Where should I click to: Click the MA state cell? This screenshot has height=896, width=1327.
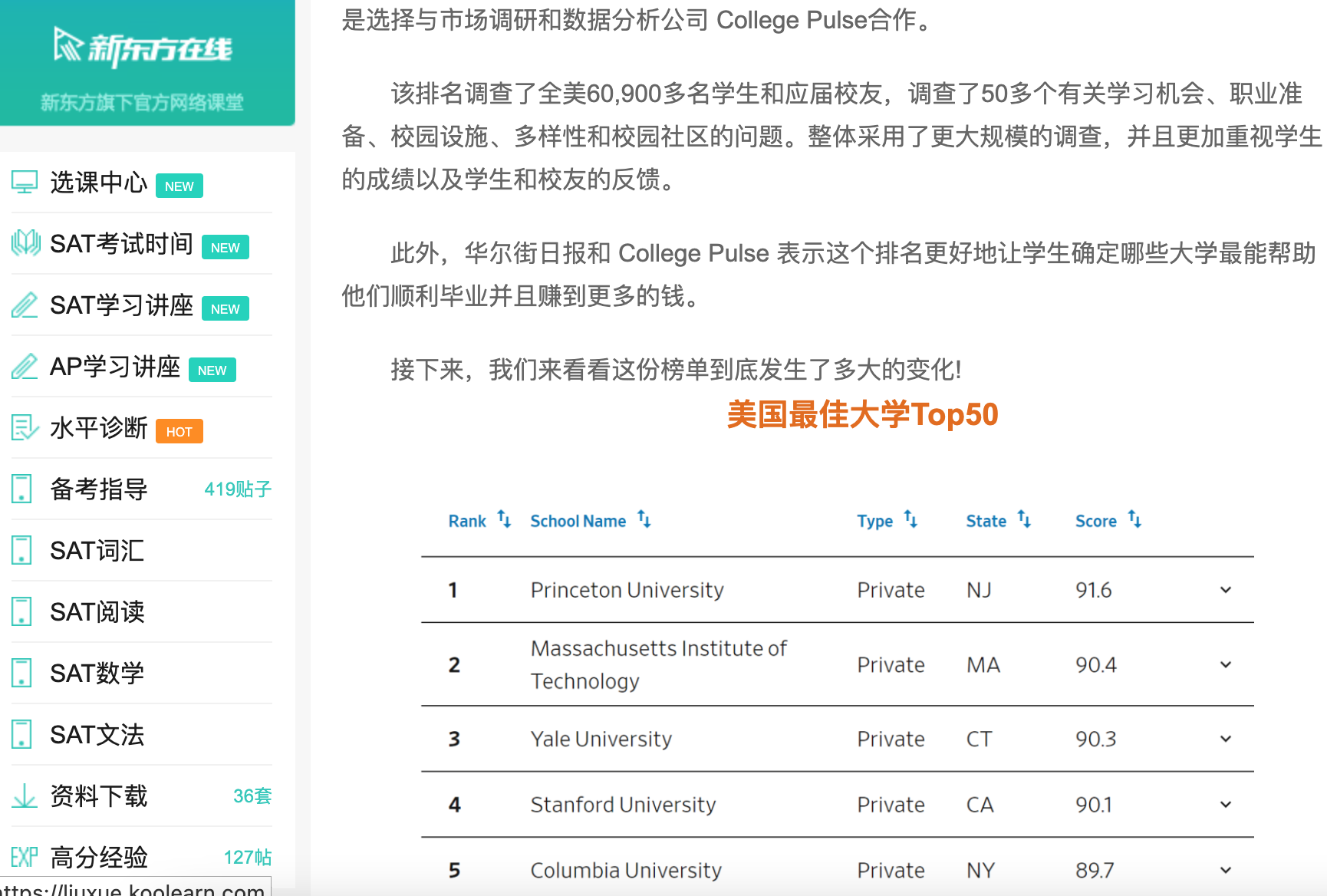[x=983, y=664]
